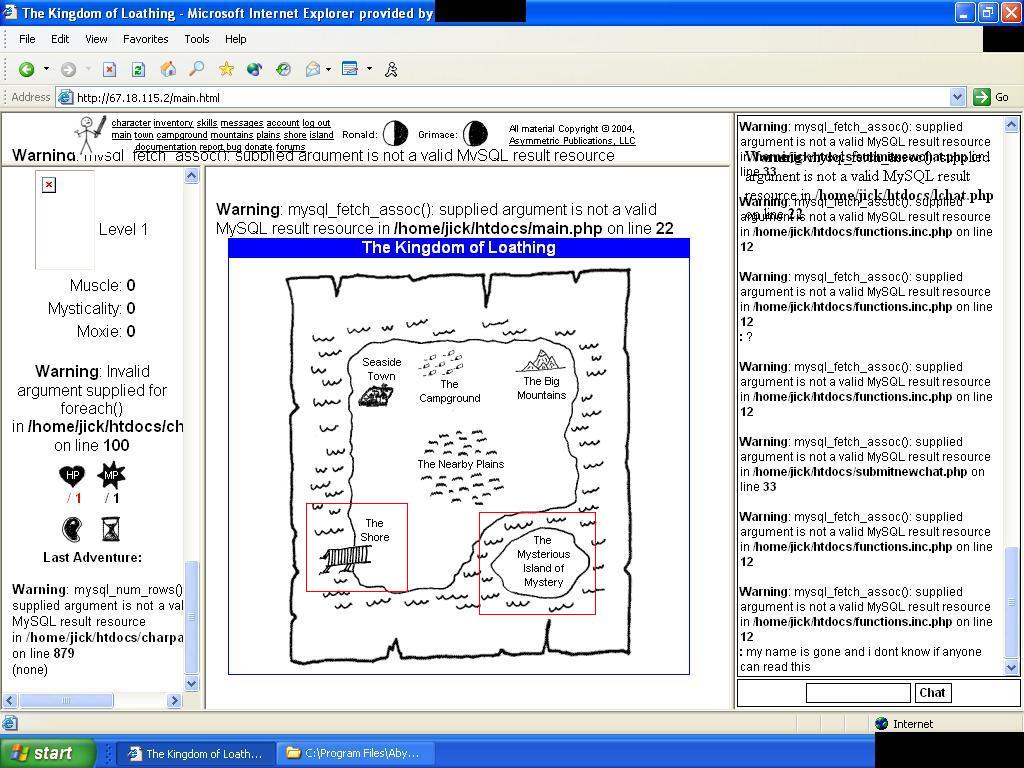The height and width of the screenshot is (768, 1024).
Task: Open the Search magnifier in toolbar
Action: [197, 69]
